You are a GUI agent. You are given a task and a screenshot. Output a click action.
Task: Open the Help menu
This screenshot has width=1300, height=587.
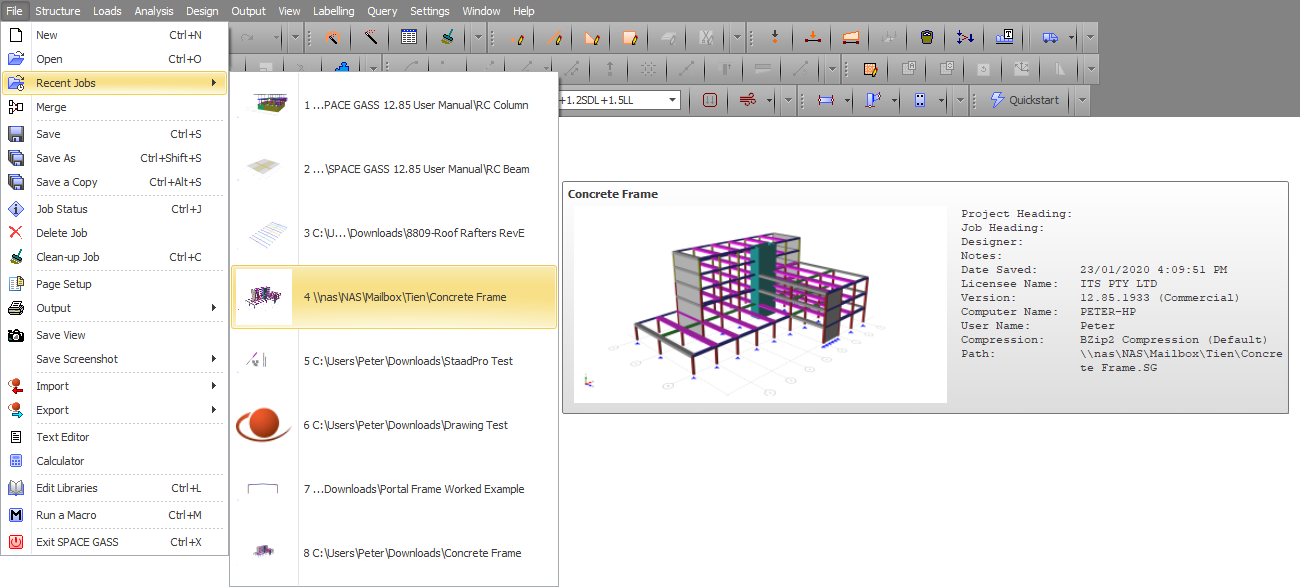524,11
